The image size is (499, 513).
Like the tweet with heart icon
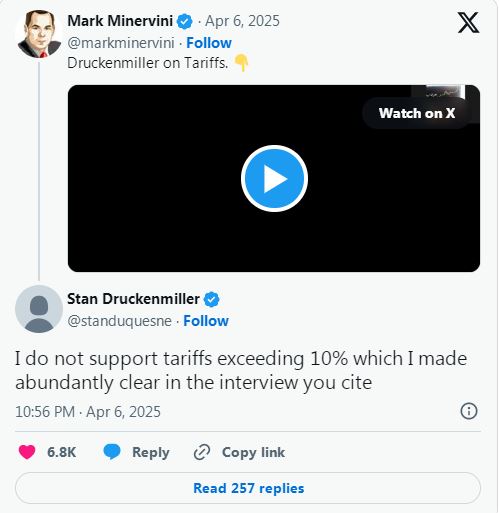(x=27, y=452)
